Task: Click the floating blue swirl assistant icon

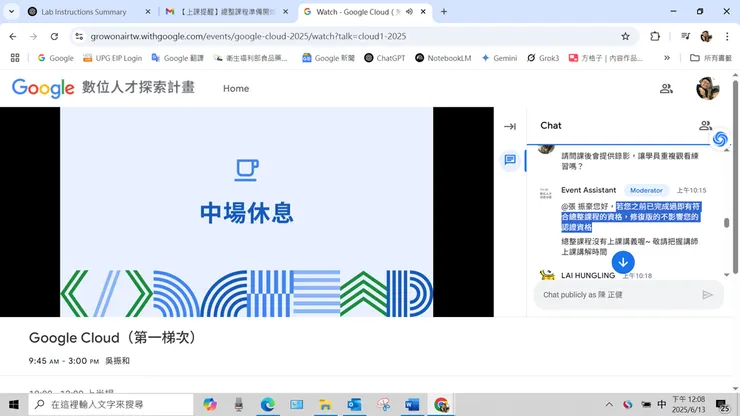Action: [720, 139]
